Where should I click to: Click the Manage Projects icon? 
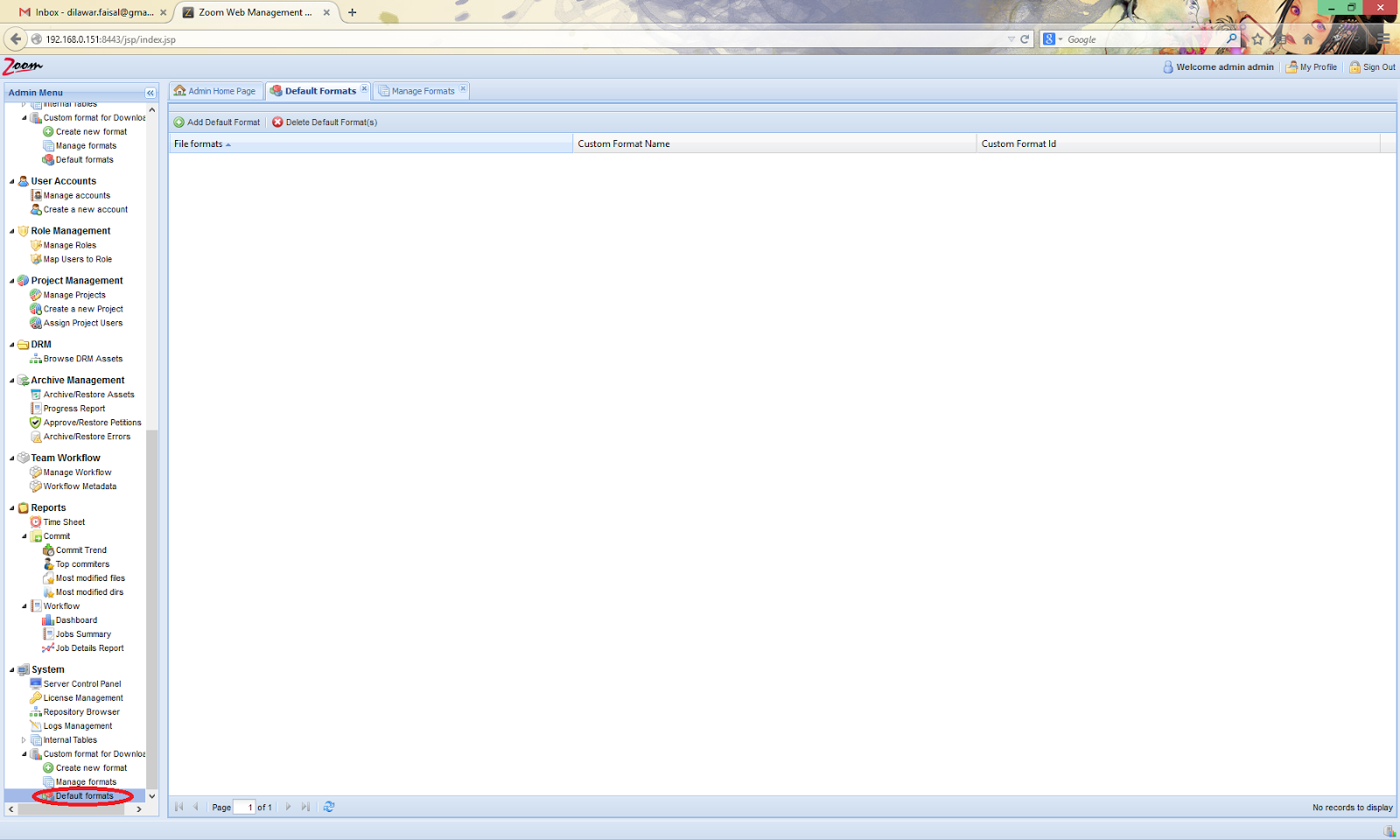click(36, 295)
